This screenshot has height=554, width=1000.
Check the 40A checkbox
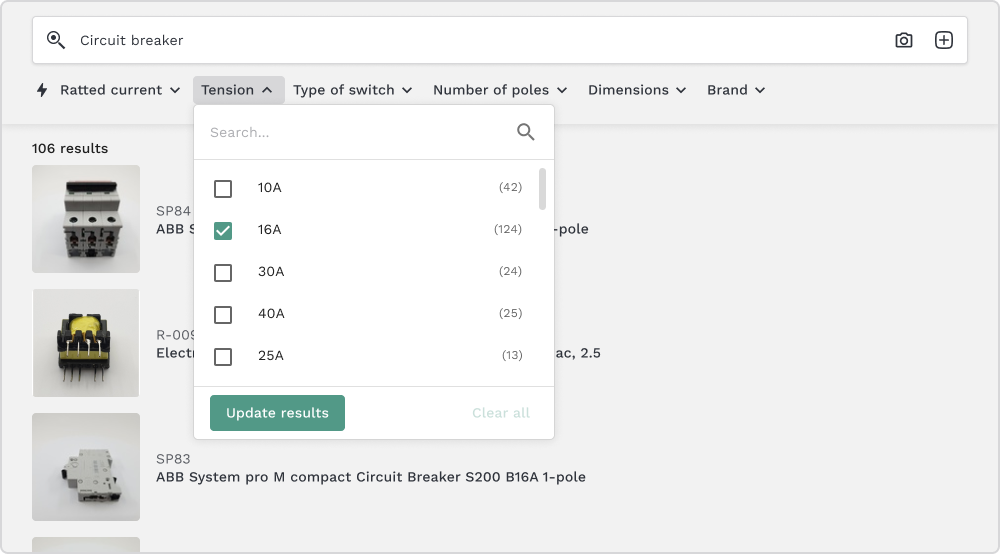(x=223, y=315)
